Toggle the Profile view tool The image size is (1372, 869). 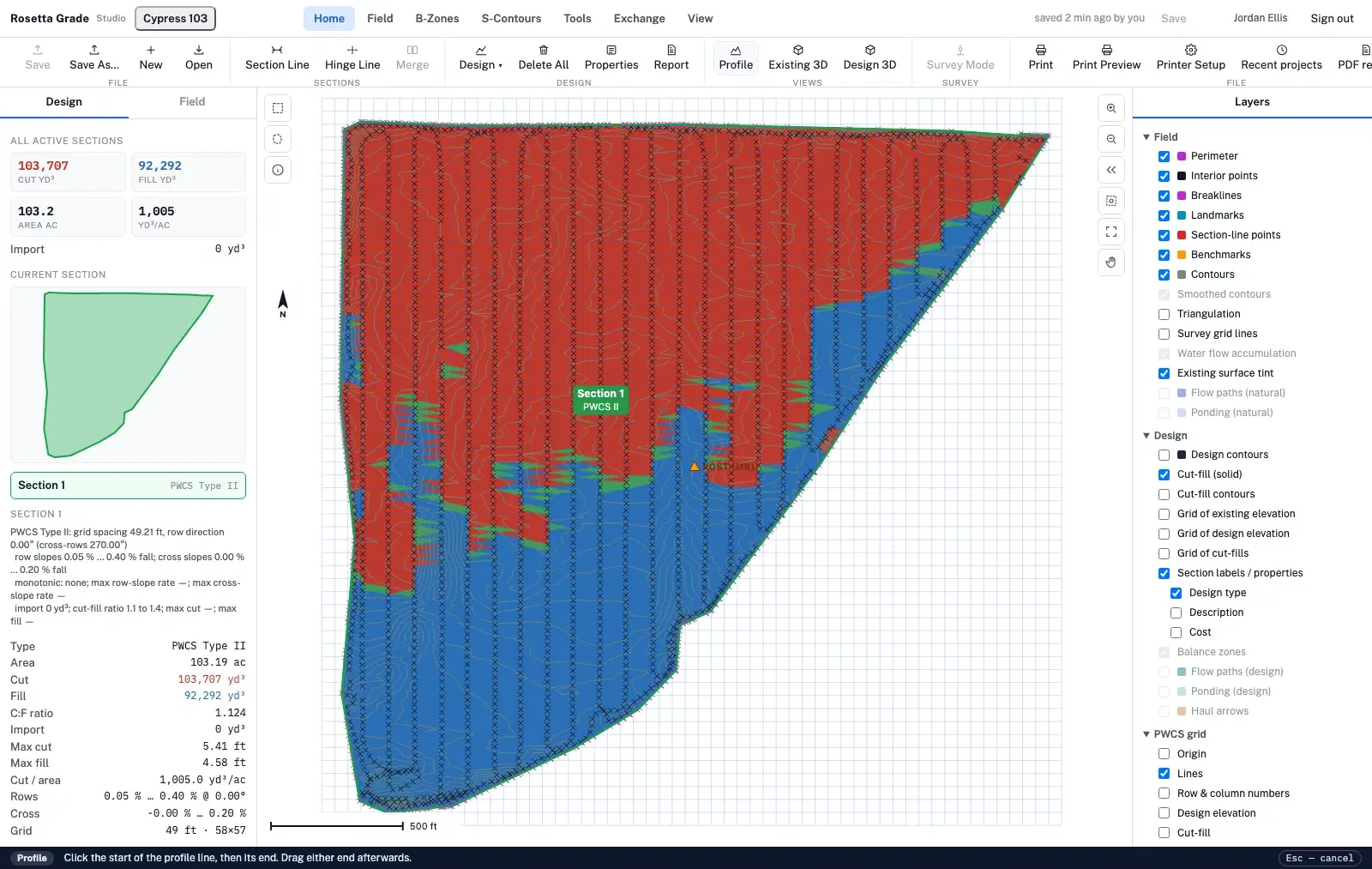736,57
